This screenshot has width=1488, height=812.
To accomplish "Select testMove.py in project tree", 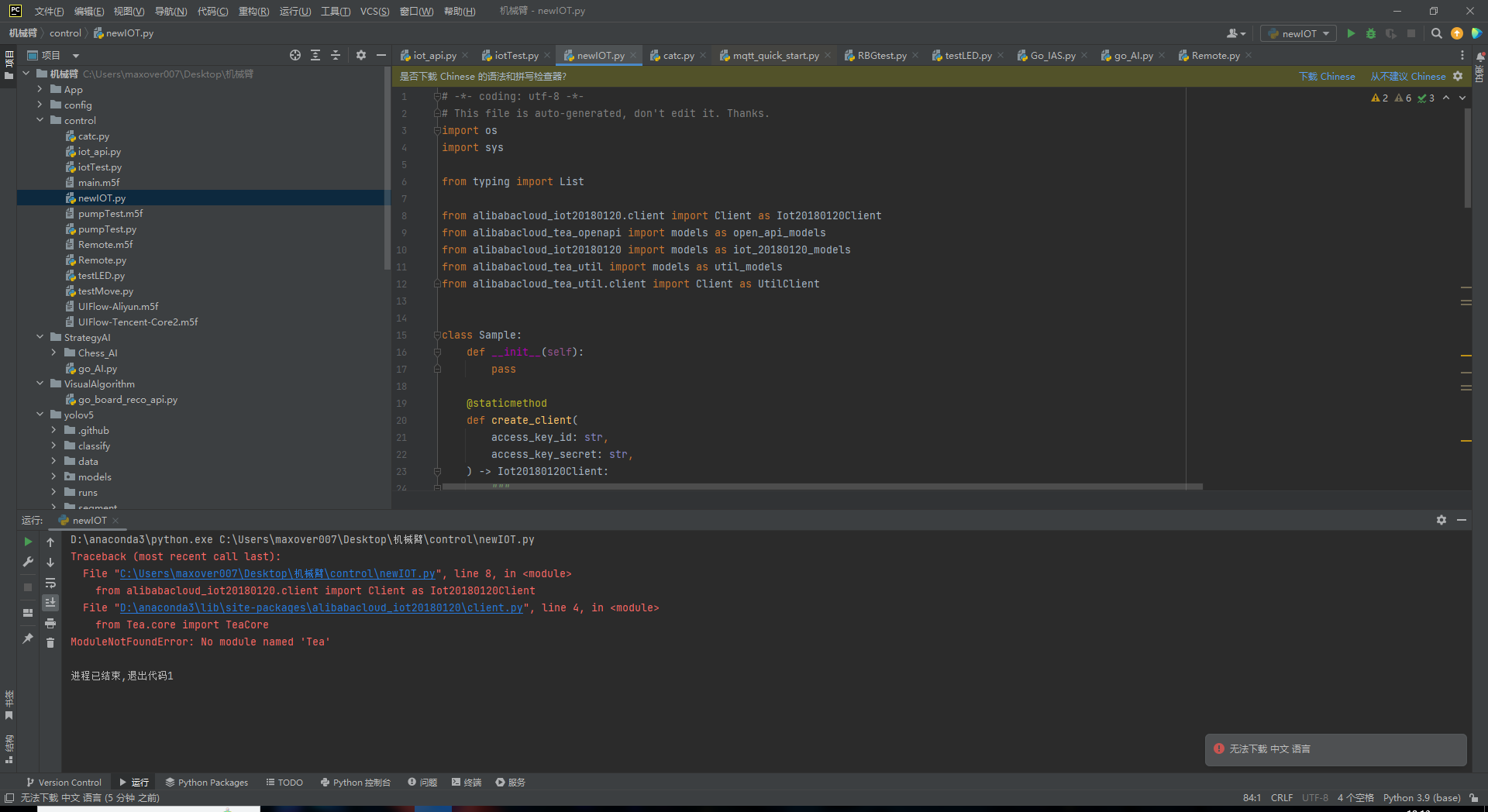I will [105, 291].
